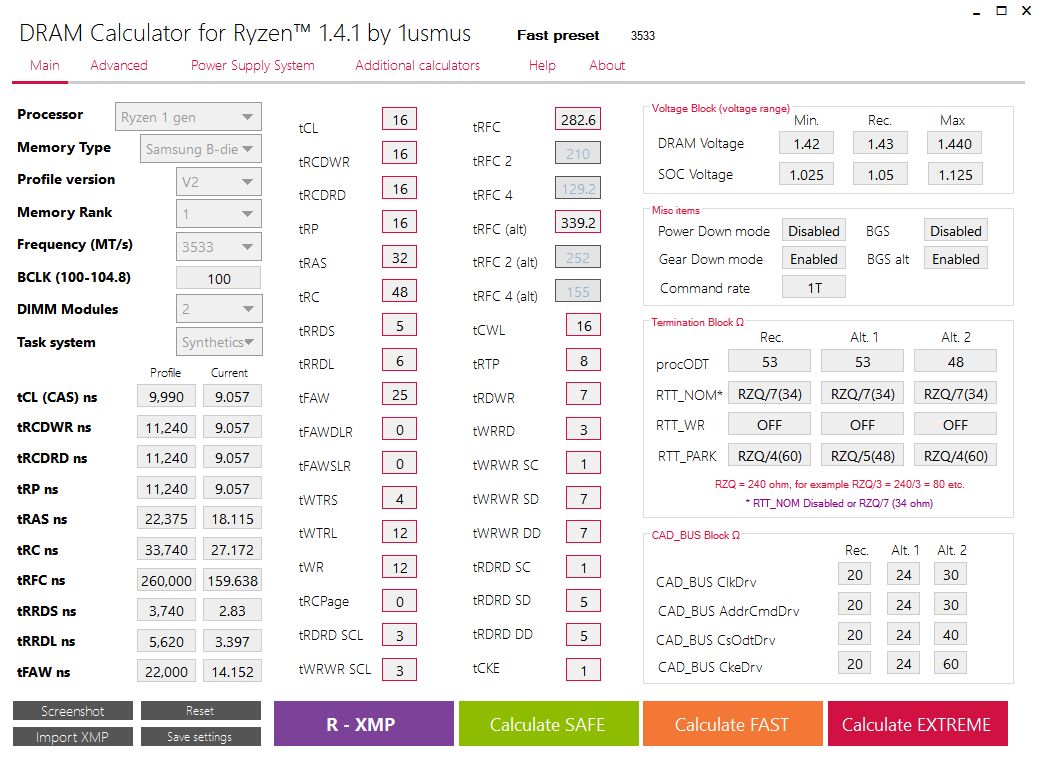Switch to the Main tab
This screenshot has height=764, width=1043.
pos(45,65)
